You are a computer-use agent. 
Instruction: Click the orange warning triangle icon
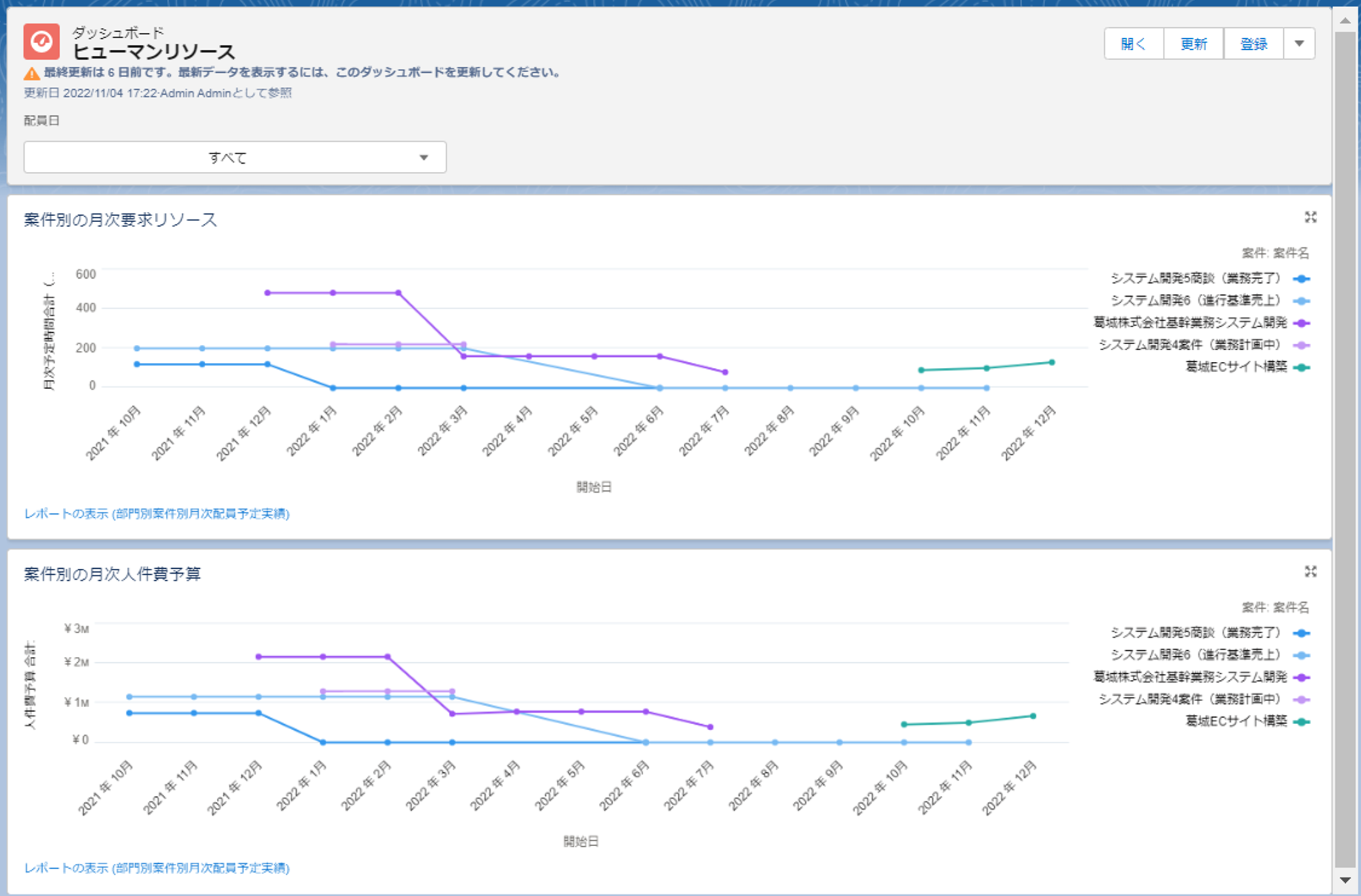point(32,73)
